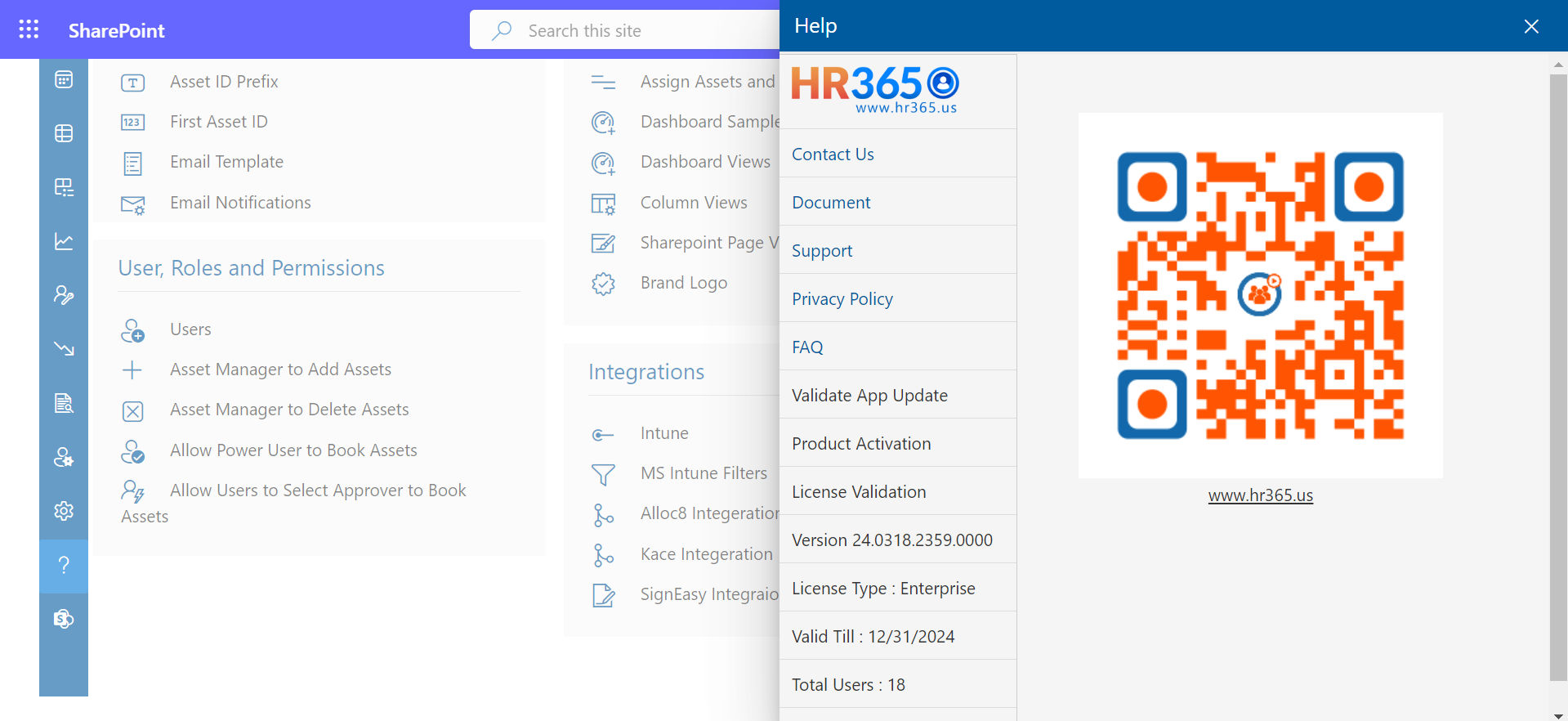
Task: Click the Users add-person icon
Action: 132,330
